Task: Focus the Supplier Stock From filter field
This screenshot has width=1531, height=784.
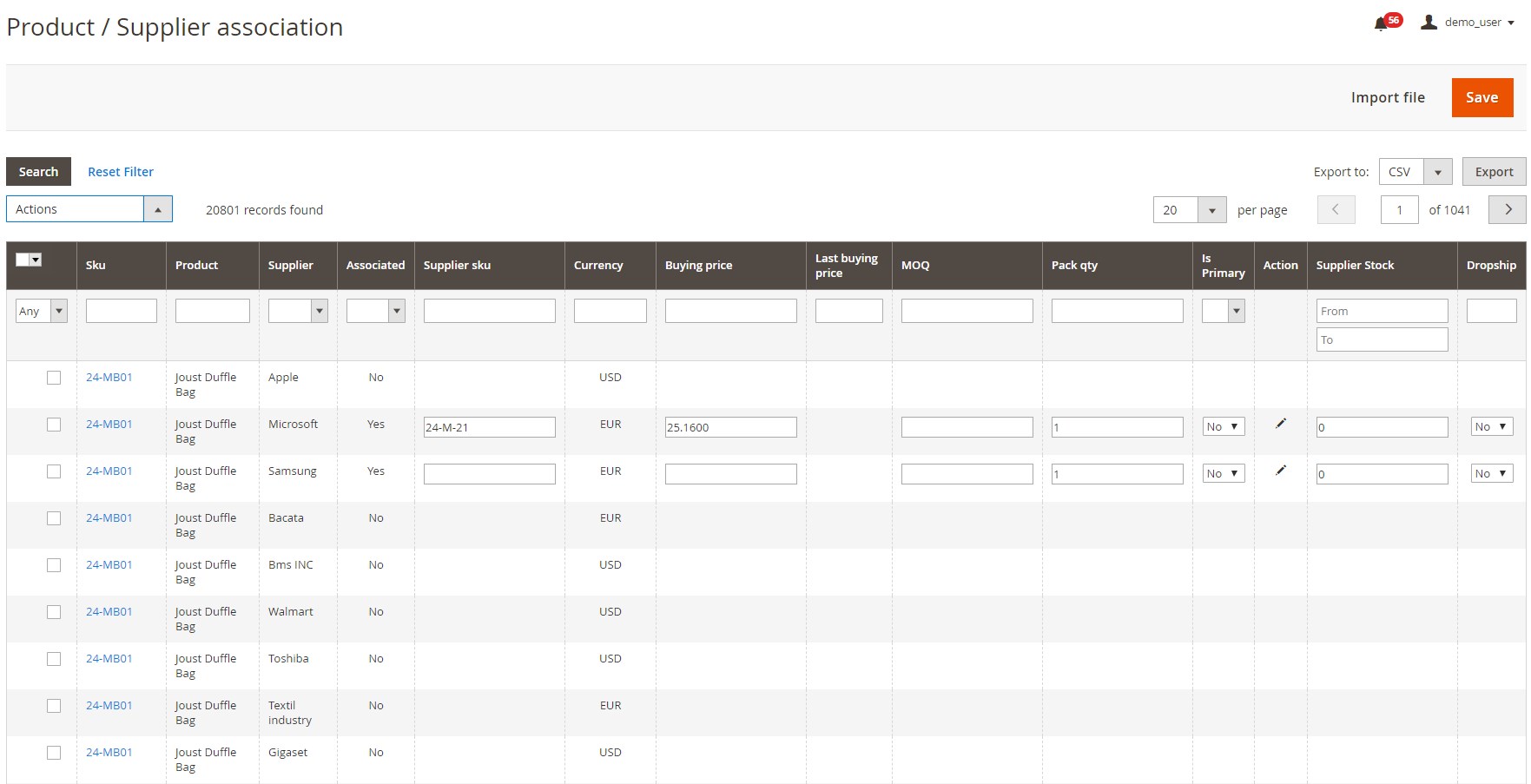Action: point(1383,311)
